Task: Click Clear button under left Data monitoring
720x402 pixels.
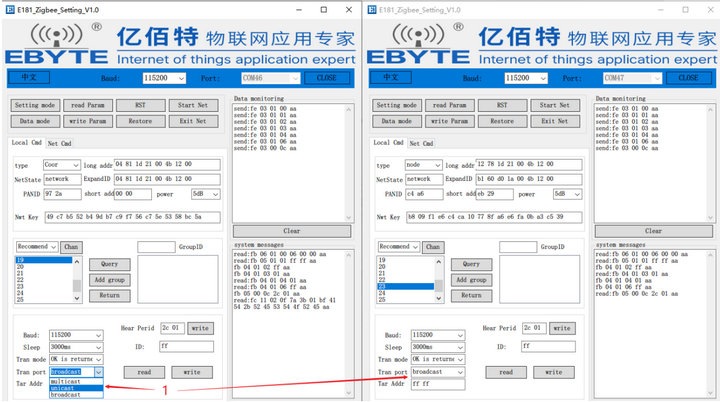Action: click(292, 231)
